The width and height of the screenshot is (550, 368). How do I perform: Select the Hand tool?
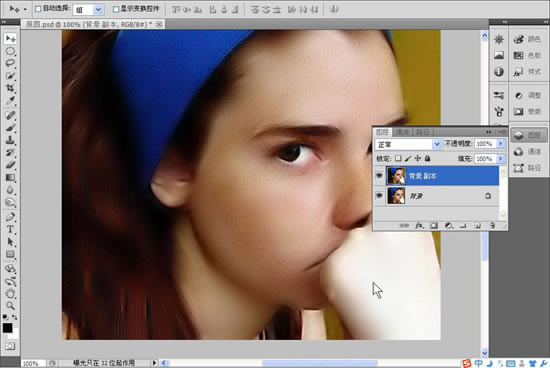click(10, 294)
